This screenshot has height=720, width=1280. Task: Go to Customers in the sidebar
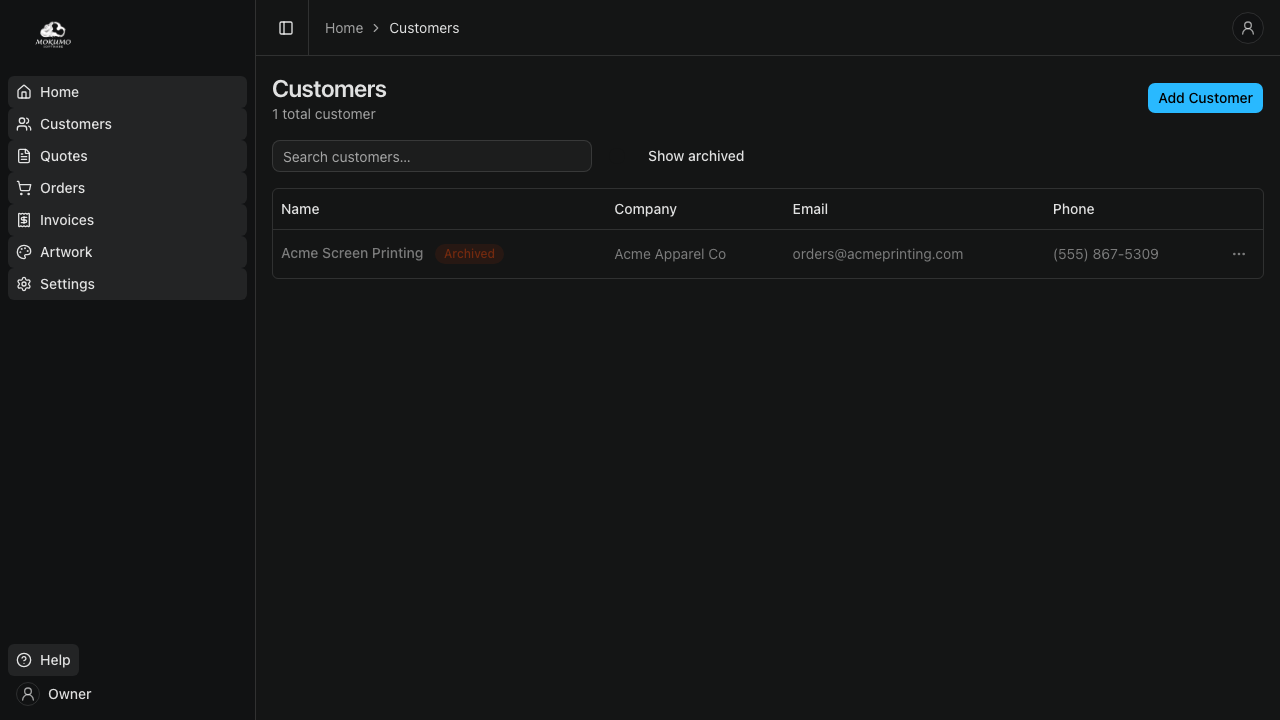[76, 124]
